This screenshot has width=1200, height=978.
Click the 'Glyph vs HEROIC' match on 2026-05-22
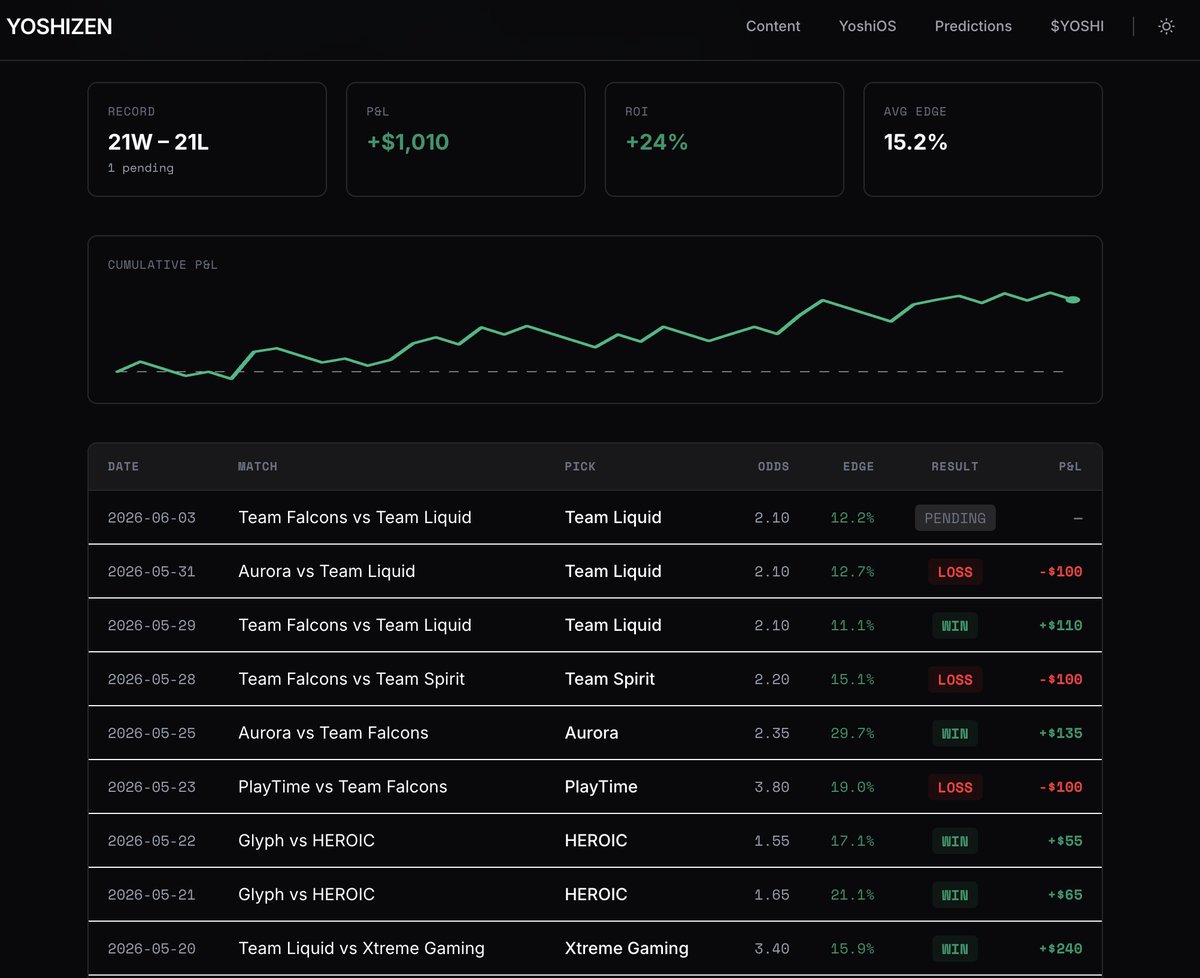(x=306, y=841)
